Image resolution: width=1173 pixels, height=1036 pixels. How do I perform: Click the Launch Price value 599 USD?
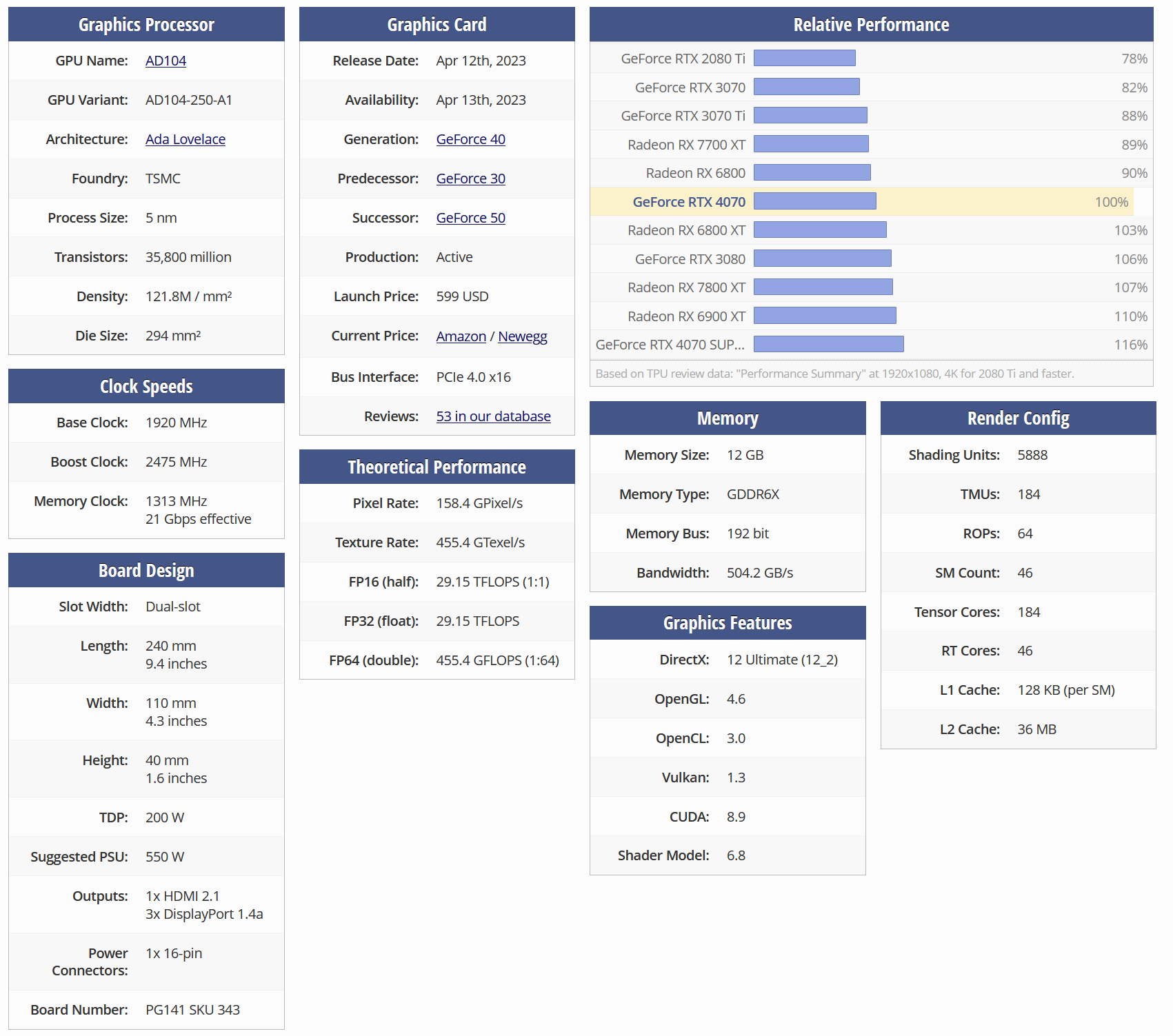tap(462, 296)
